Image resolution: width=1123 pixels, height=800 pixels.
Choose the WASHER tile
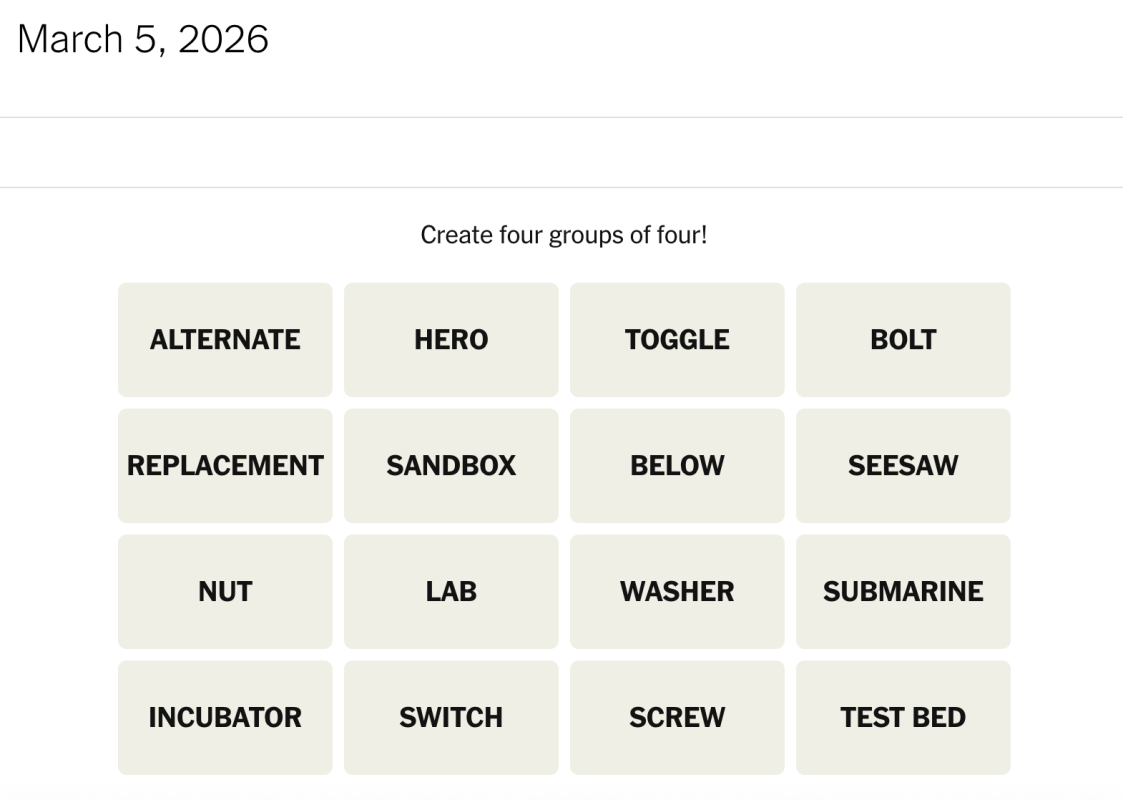(677, 591)
